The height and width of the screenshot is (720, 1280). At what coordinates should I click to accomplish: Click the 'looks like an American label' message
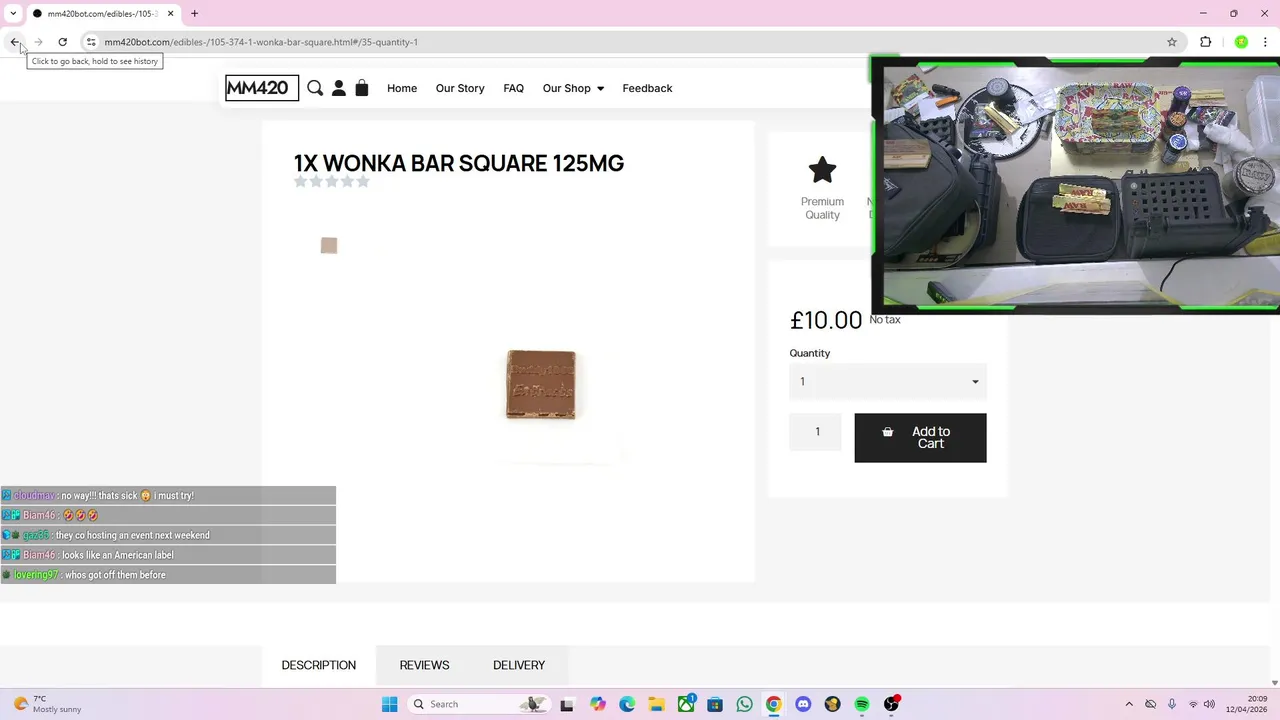[x=168, y=555]
